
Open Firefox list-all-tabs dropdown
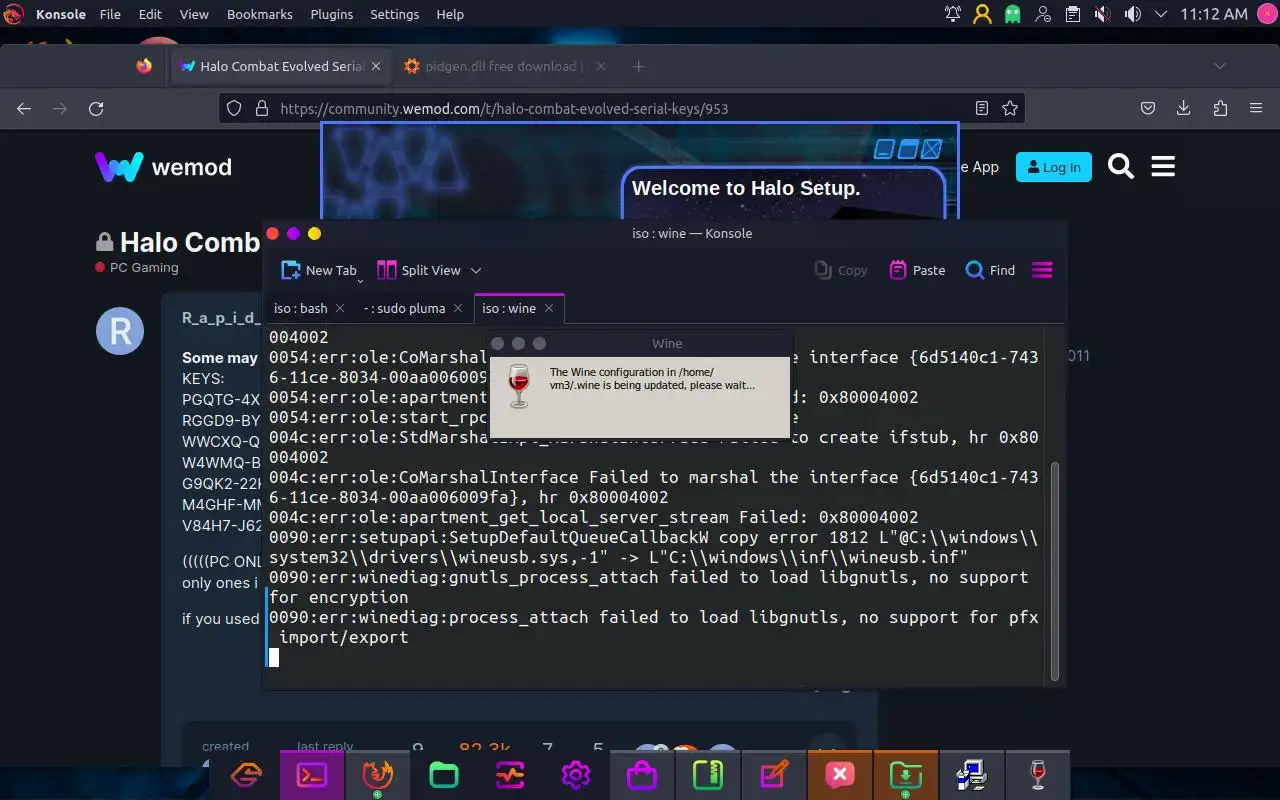[x=1220, y=66]
